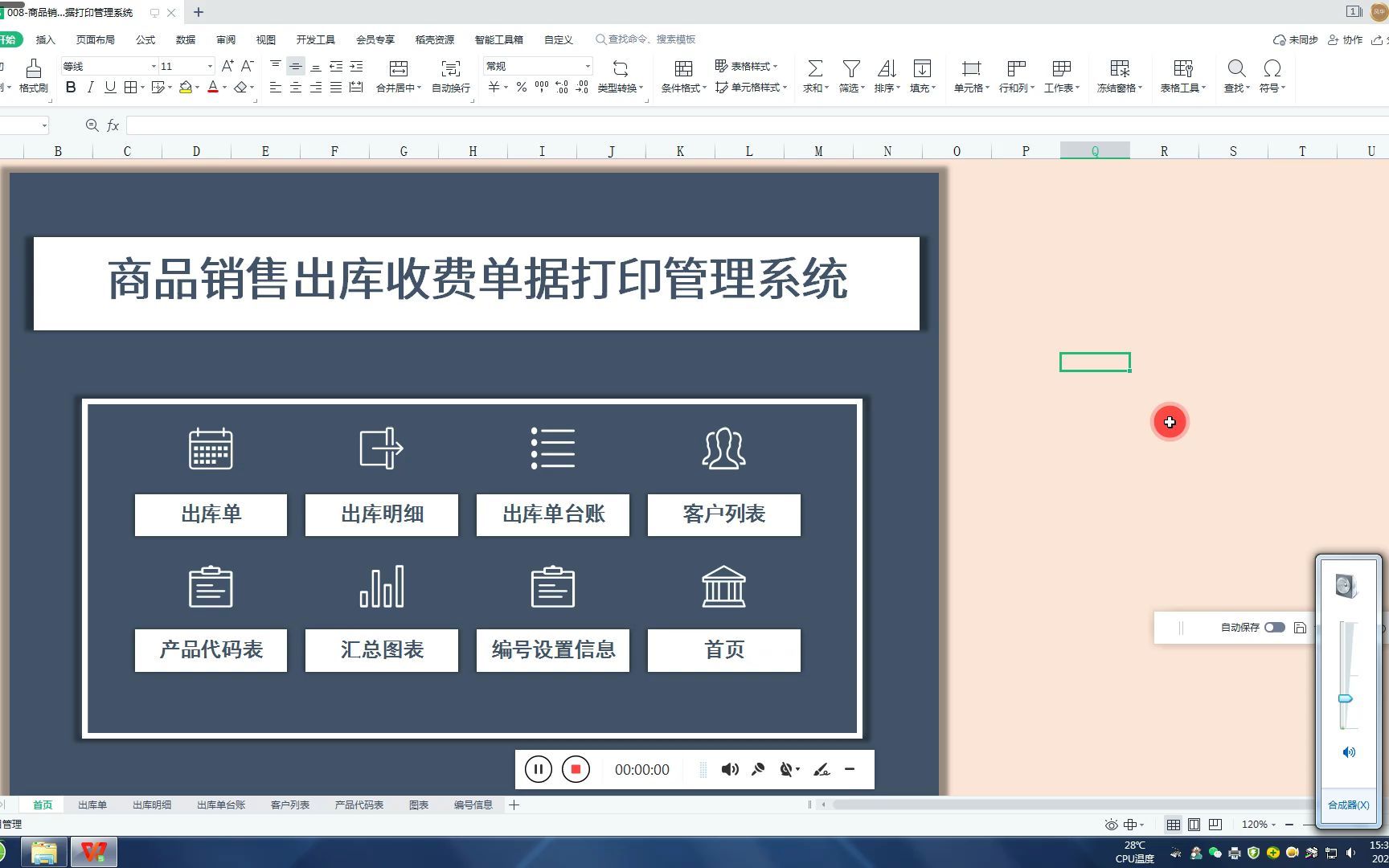This screenshot has height=868, width=1389.
Task: Click the merge and center icon
Action: pos(398,68)
